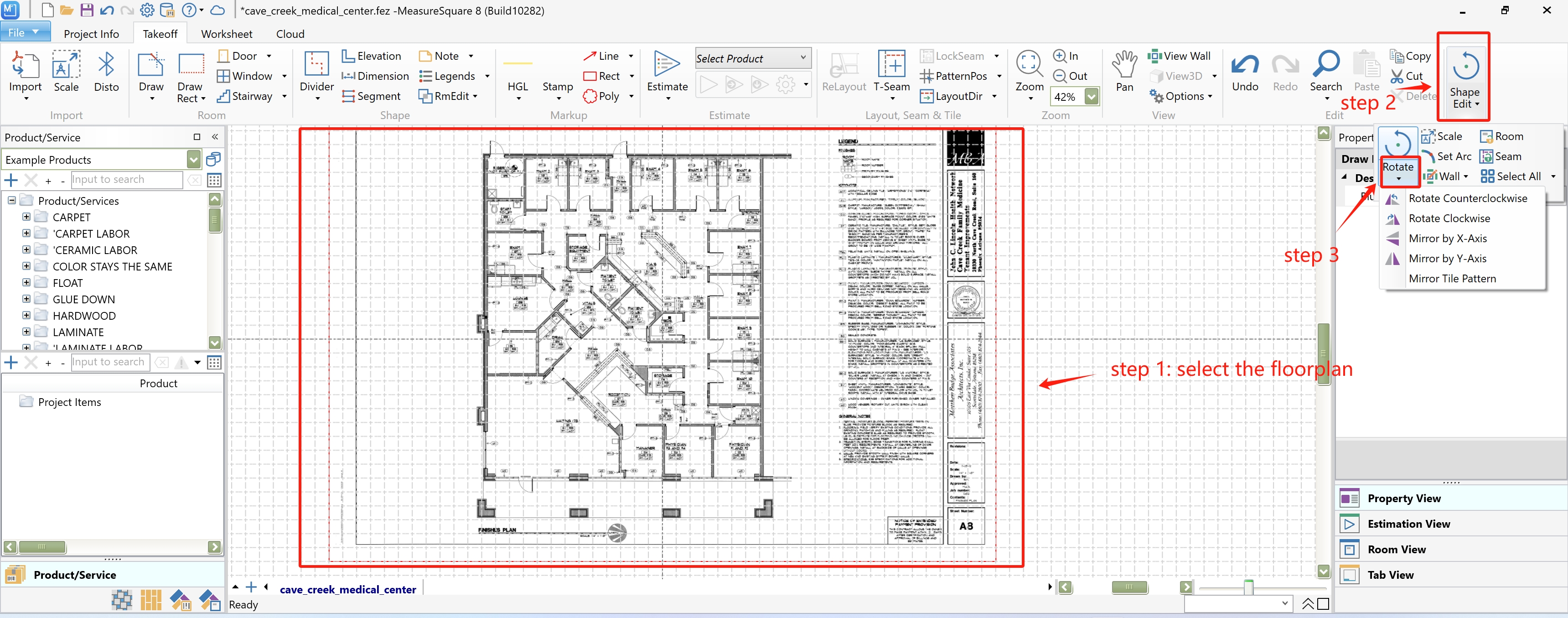This screenshot has height=618, width=1568.
Task: Open the Example Products dropdown
Action: (194, 160)
